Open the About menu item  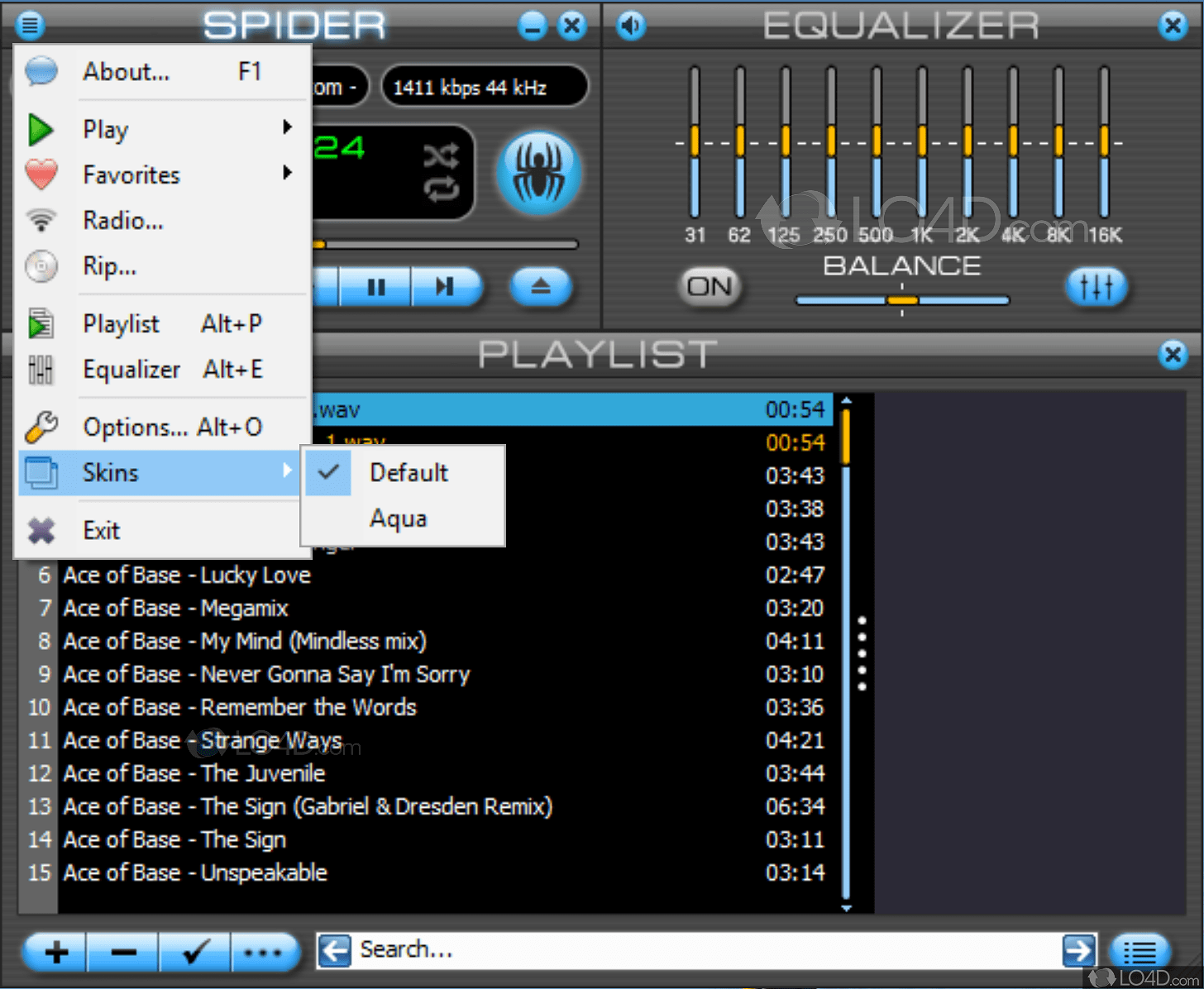162,72
